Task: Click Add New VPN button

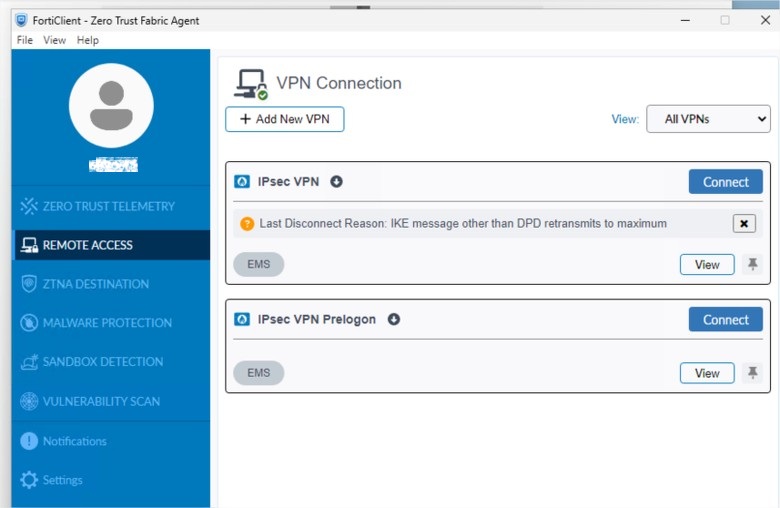Action: pos(285,119)
